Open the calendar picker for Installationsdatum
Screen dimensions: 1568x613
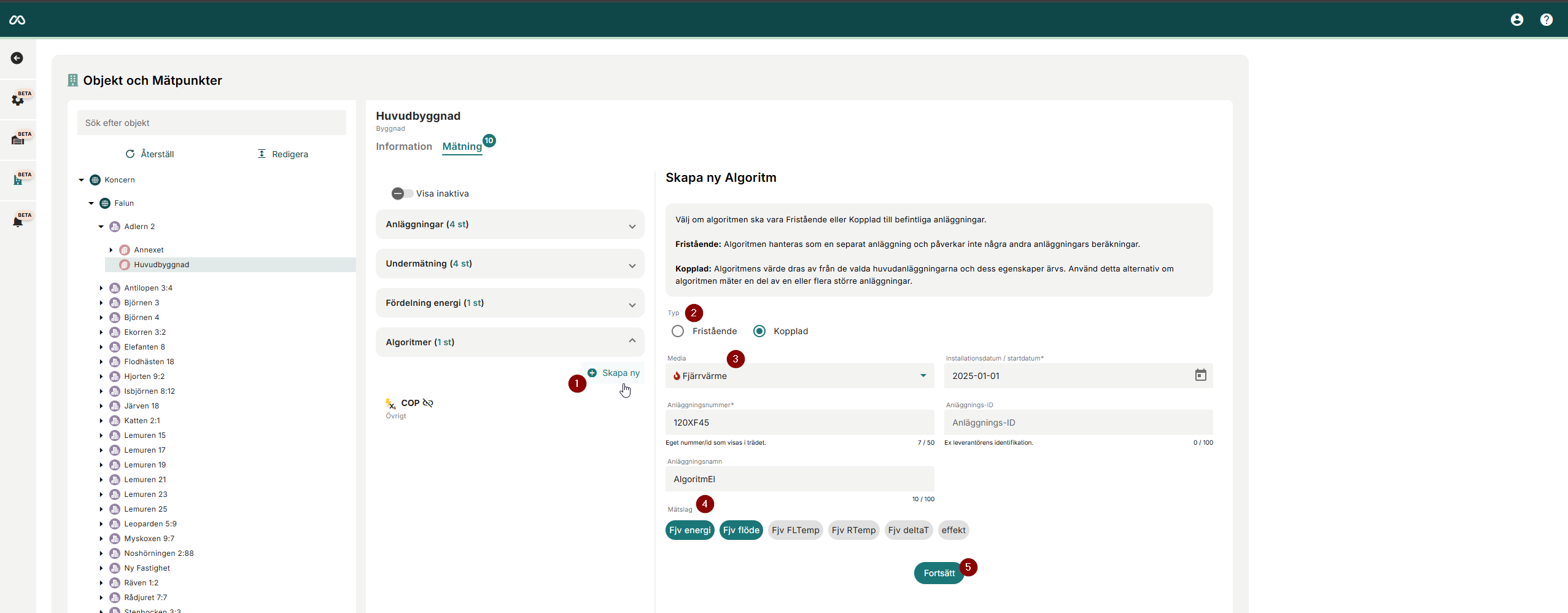pyautogui.click(x=1200, y=375)
